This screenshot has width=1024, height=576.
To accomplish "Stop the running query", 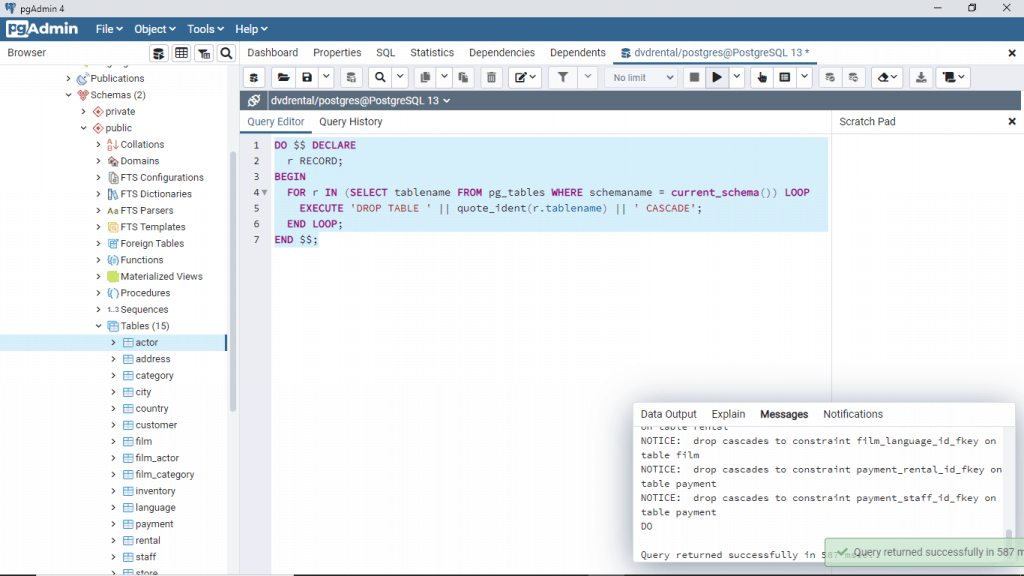I will point(694,78).
